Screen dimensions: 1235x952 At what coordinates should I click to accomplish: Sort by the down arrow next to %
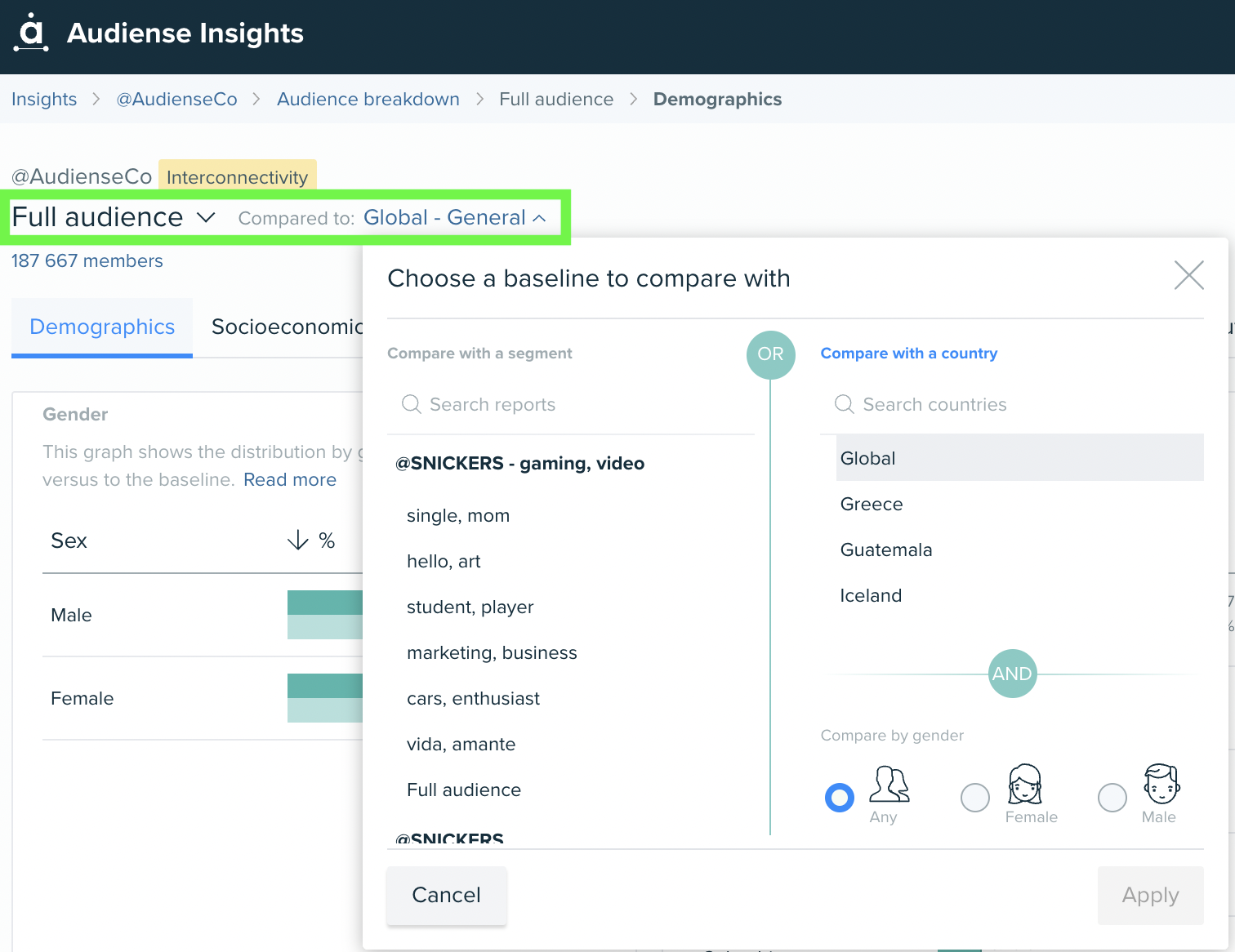(x=297, y=540)
